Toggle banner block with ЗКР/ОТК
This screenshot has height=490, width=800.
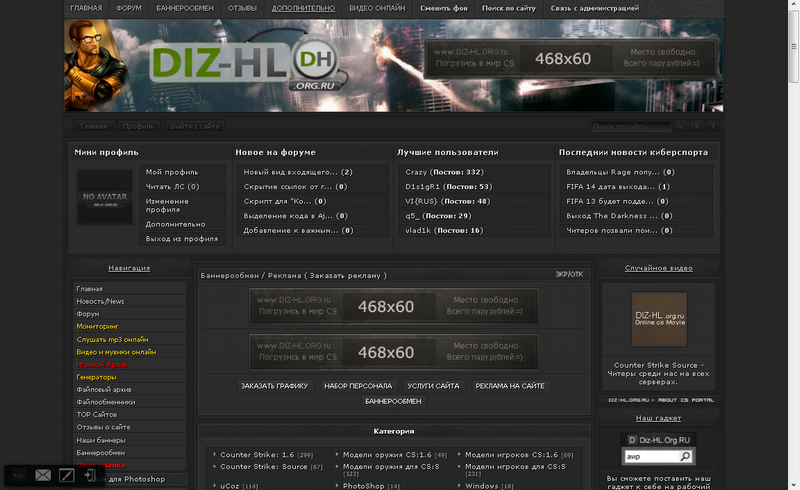(569, 275)
